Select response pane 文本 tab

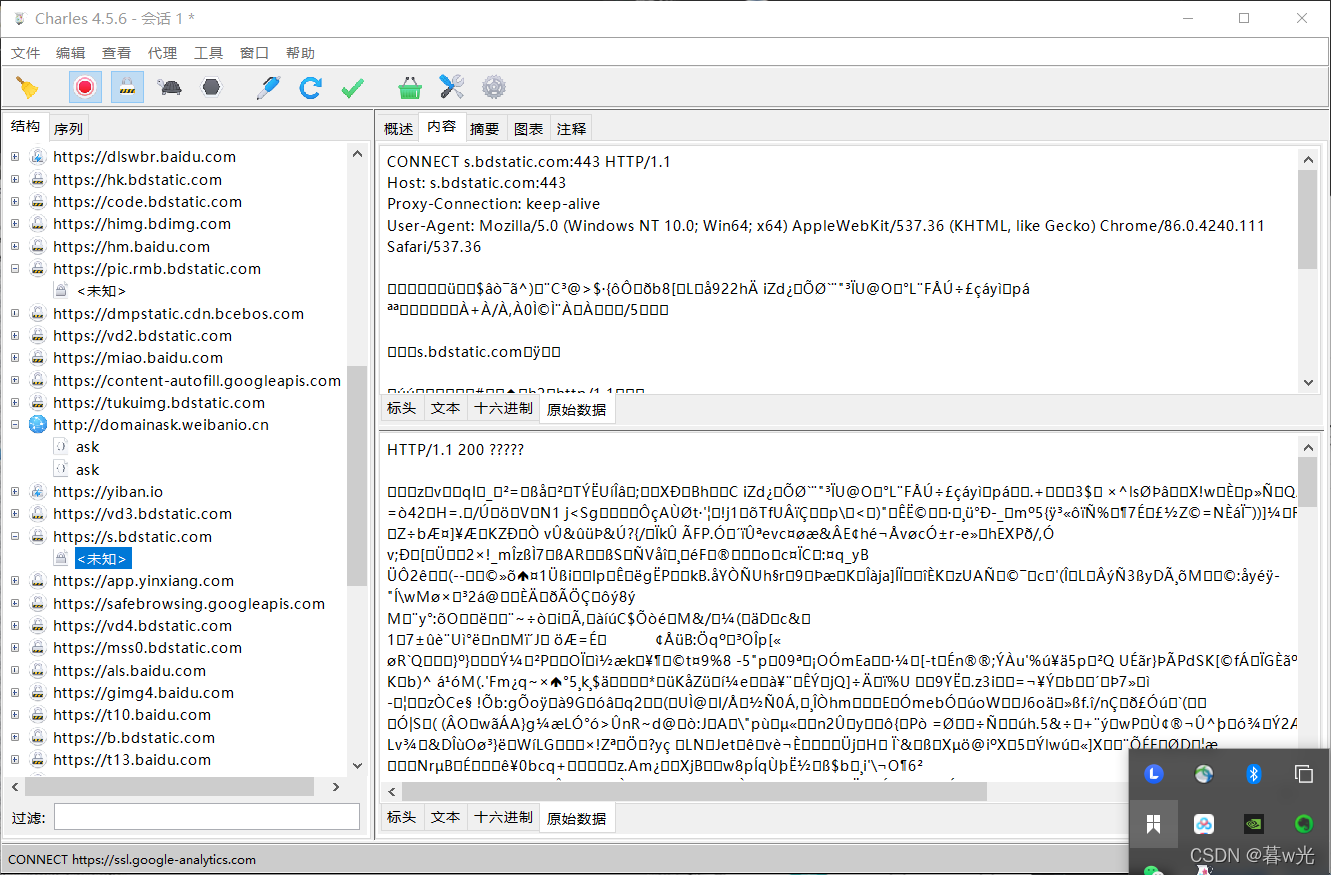coord(445,817)
